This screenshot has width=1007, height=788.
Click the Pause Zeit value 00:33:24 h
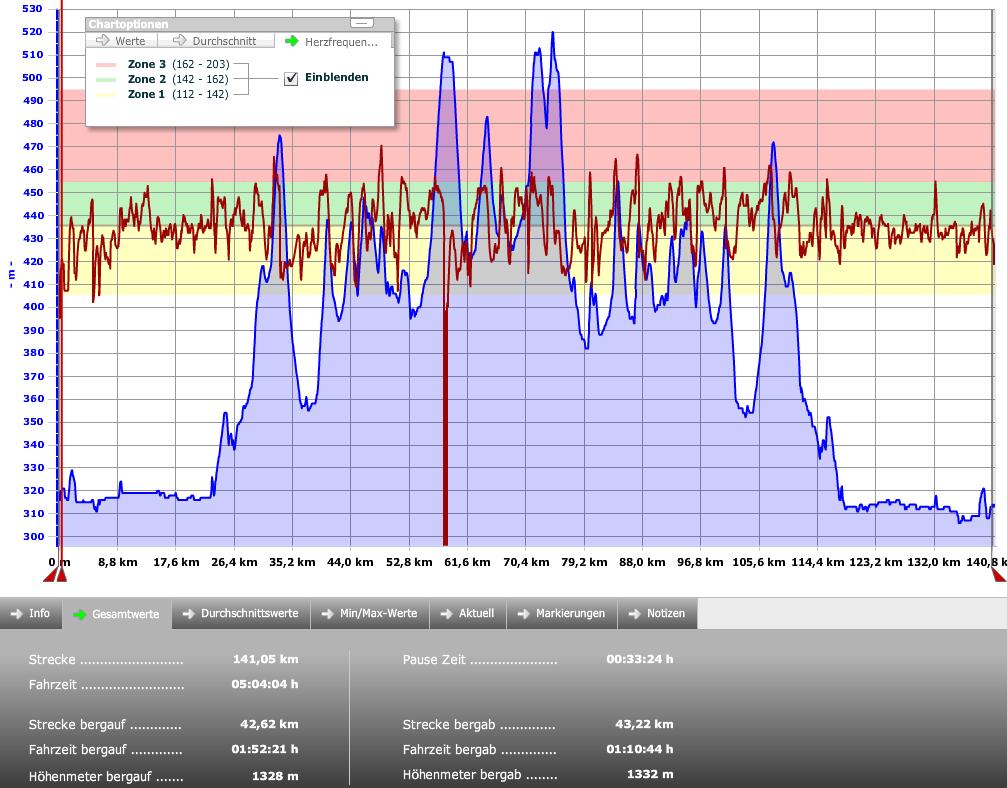(x=640, y=659)
